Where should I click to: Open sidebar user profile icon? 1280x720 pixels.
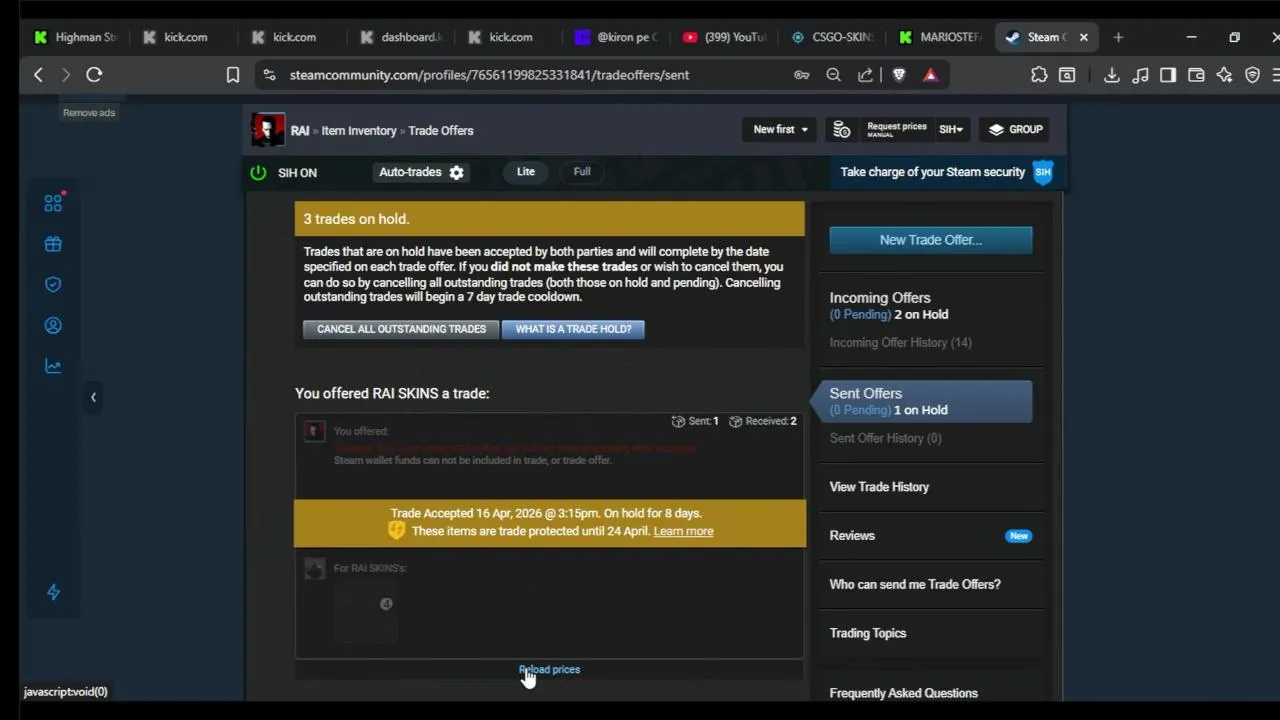[53, 326]
